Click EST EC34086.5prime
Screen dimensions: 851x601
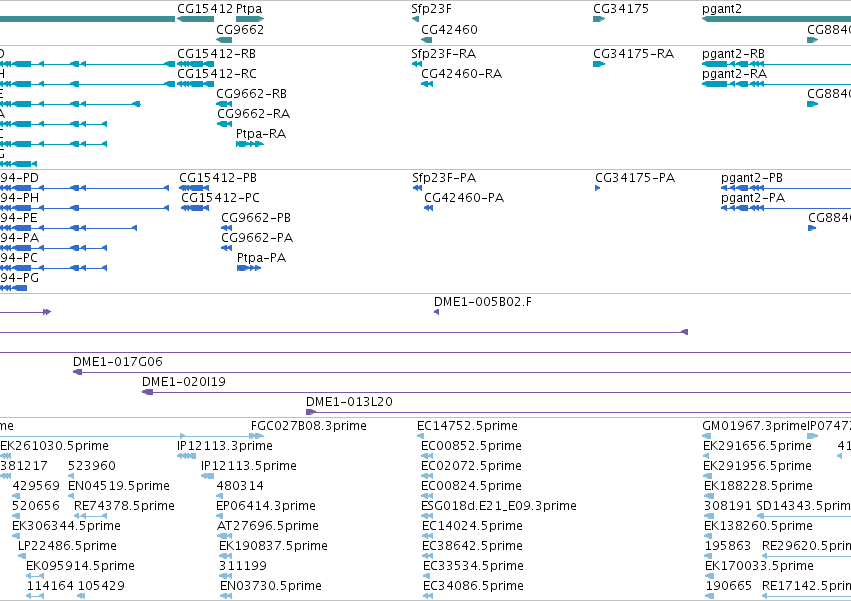(473, 586)
